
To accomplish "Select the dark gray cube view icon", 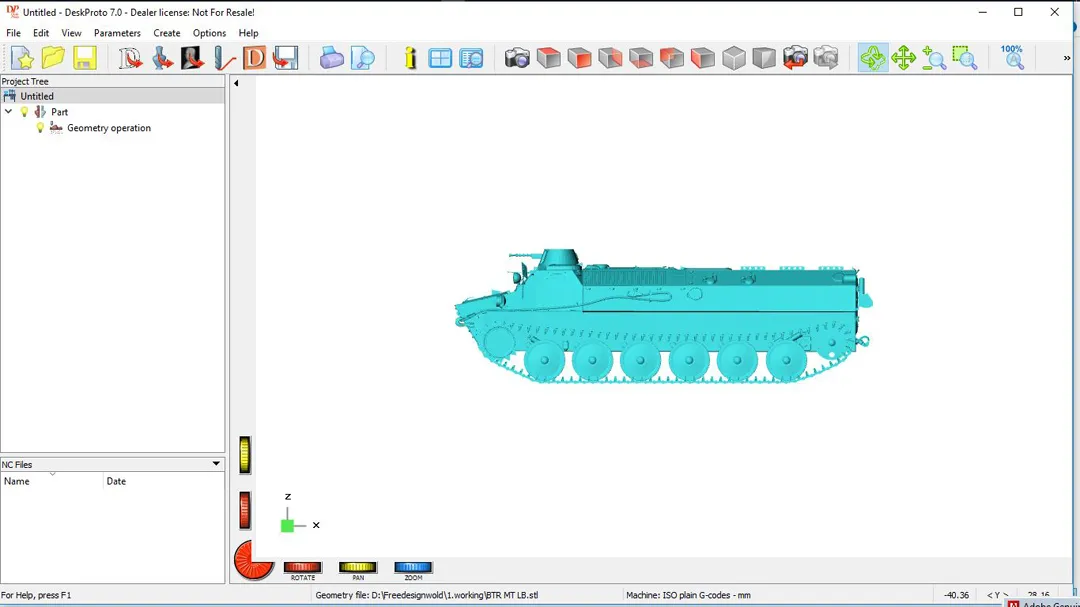I will click(x=764, y=58).
